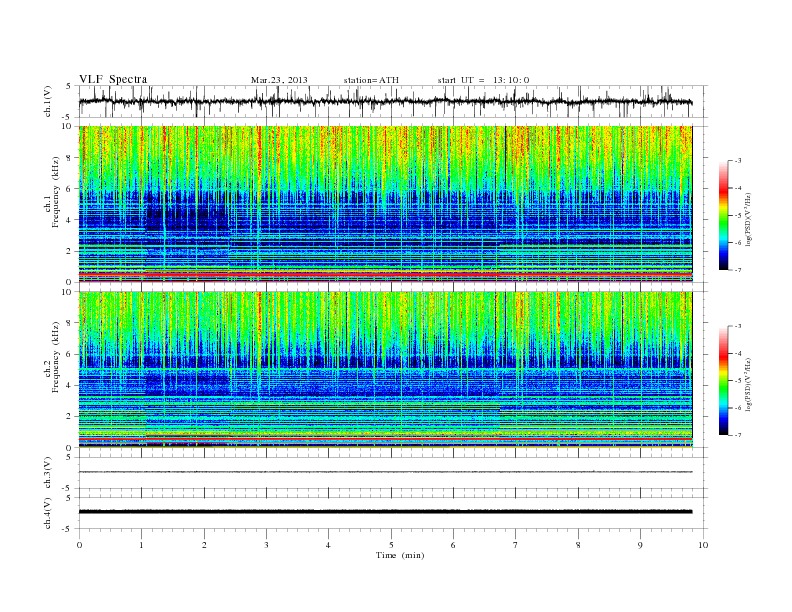Click time axis tick label "5" at bottom
The width and height of the screenshot is (792, 612).
[x=391, y=545]
